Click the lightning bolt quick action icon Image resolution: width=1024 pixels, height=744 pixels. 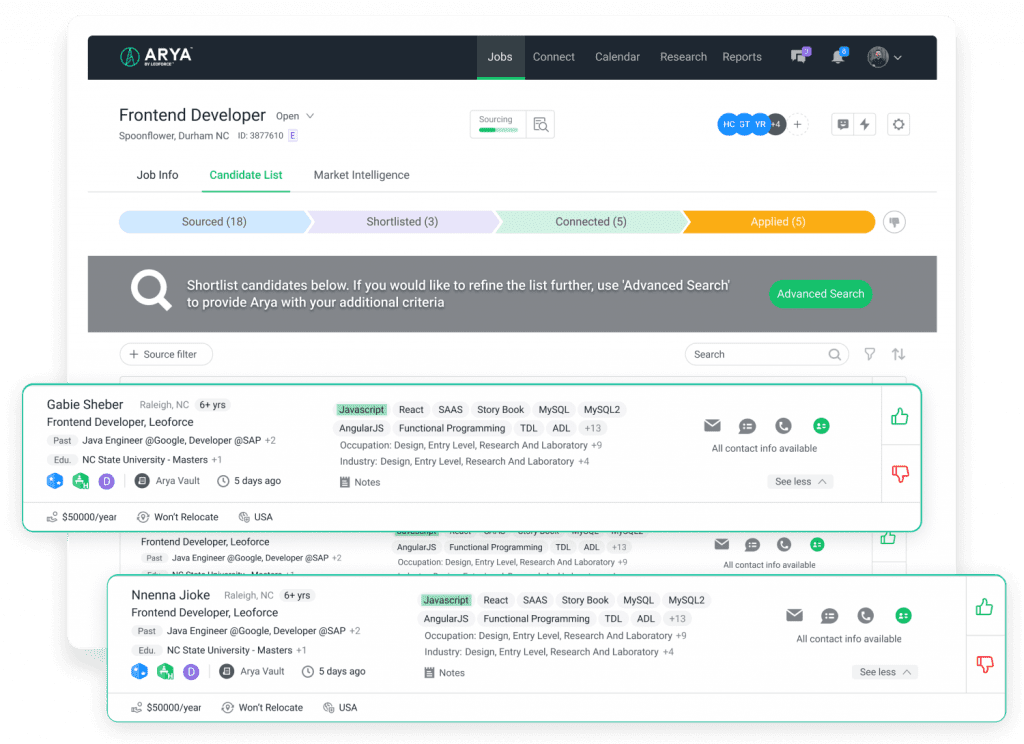coord(865,124)
